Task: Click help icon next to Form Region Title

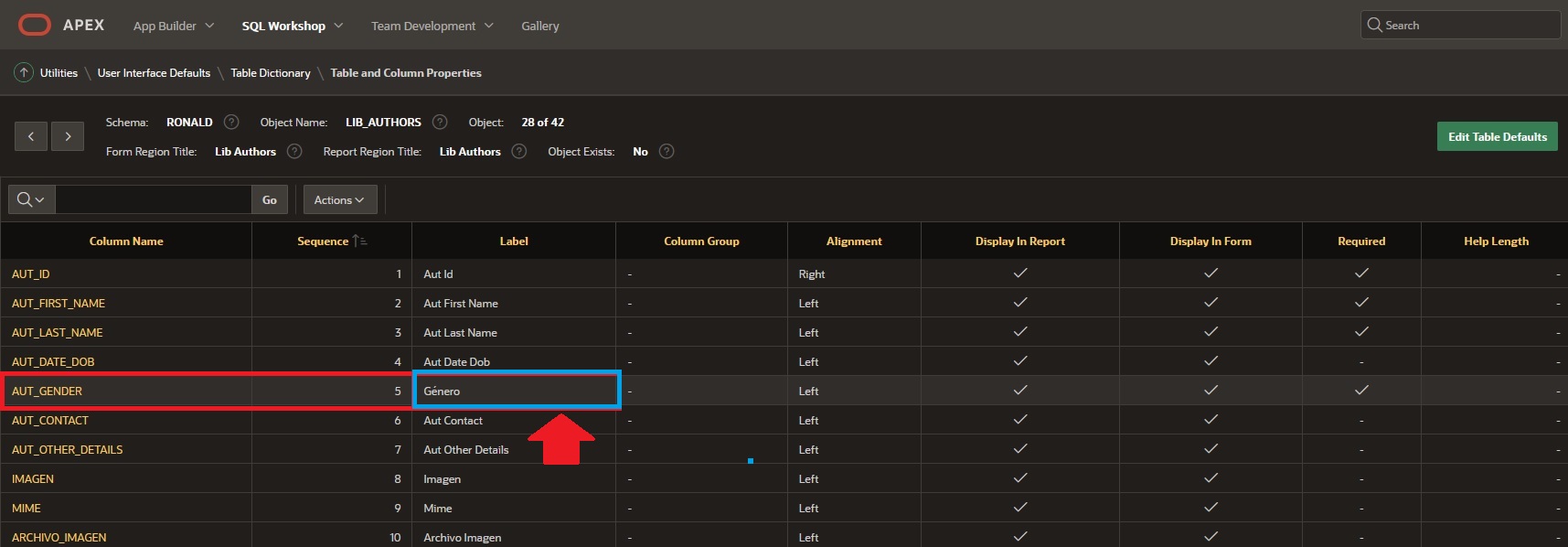Action: tap(294, 151)
